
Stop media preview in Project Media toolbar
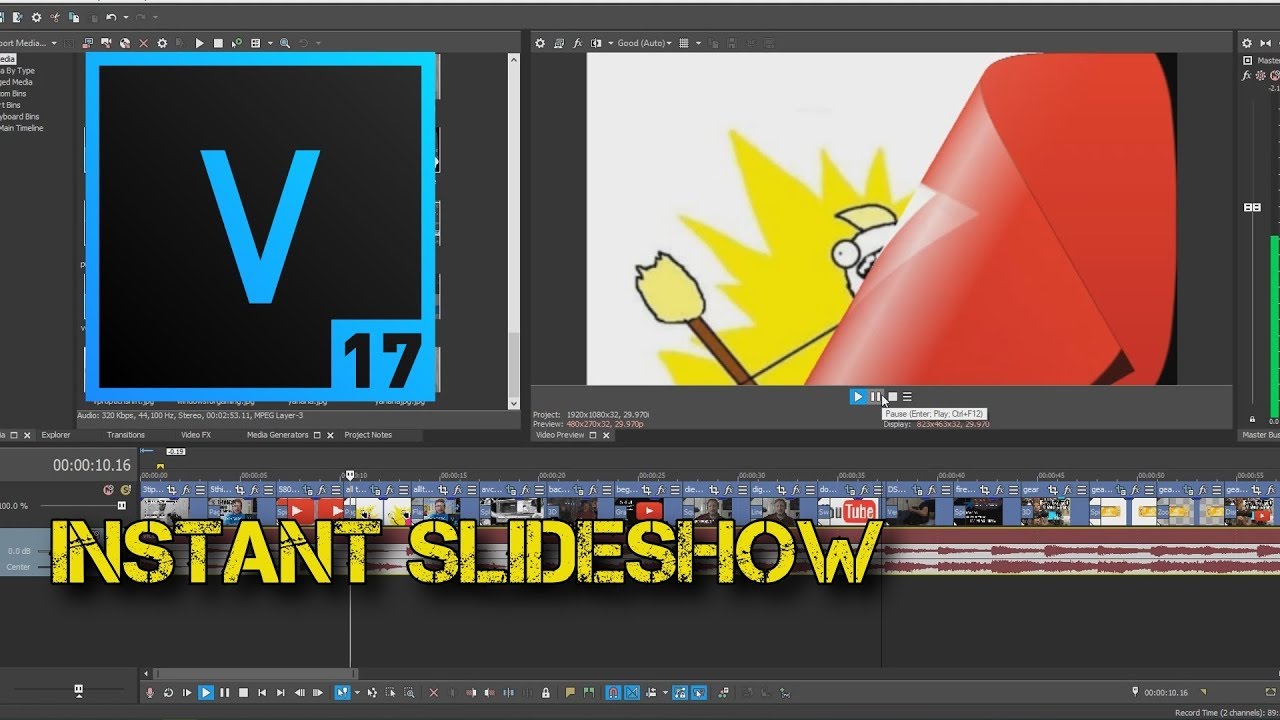218,43
